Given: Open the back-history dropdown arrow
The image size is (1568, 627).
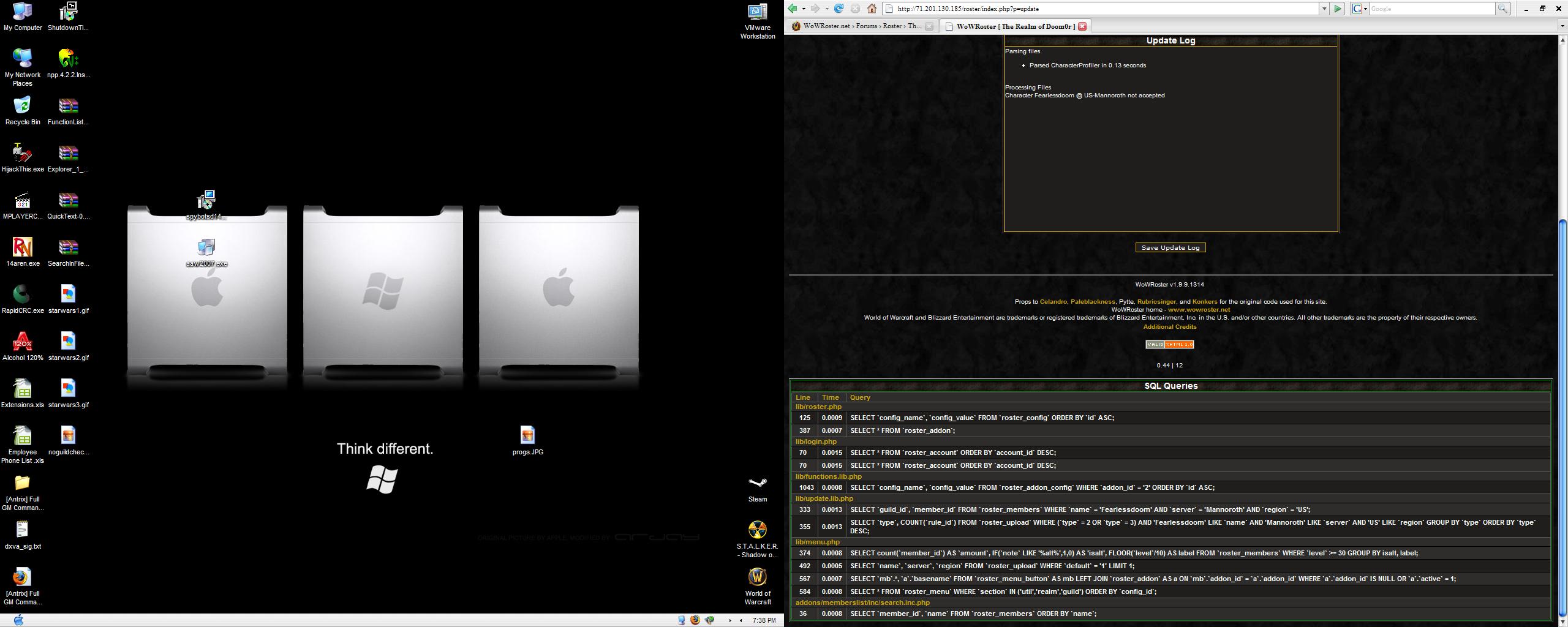Looking at the screenshot, I should click(x=804, y=9).
